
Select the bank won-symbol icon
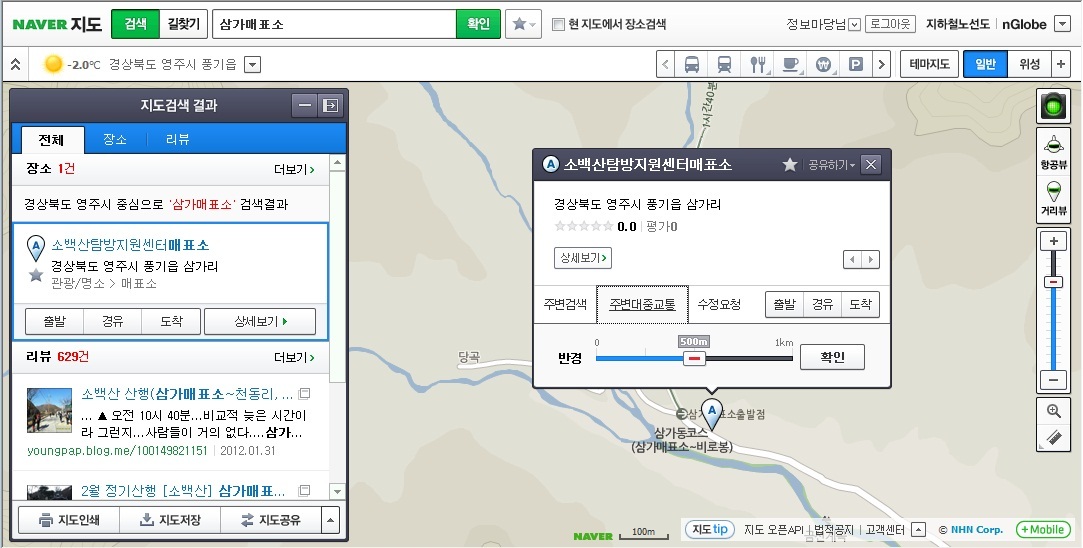coord(823,64)
